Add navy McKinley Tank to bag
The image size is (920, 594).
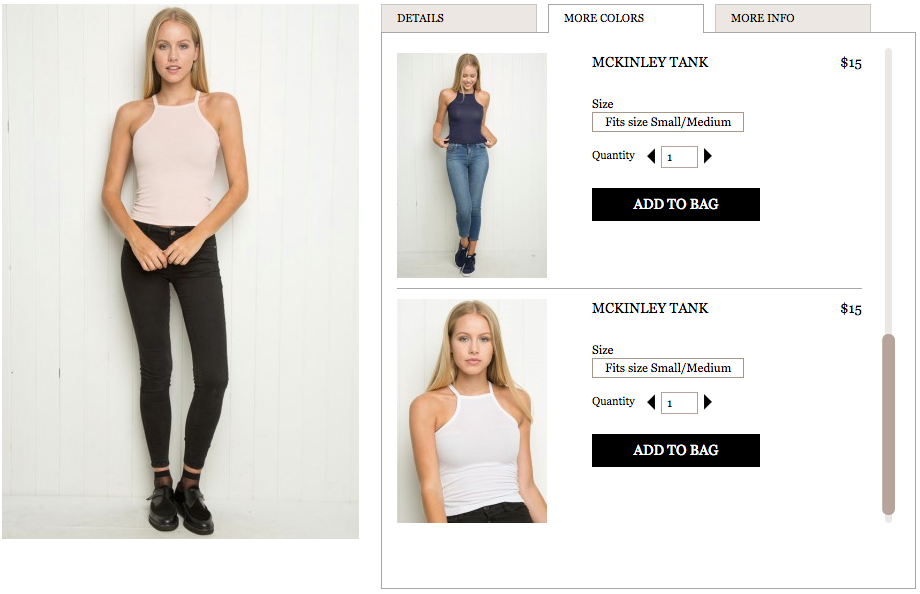(x=676, y=204)
